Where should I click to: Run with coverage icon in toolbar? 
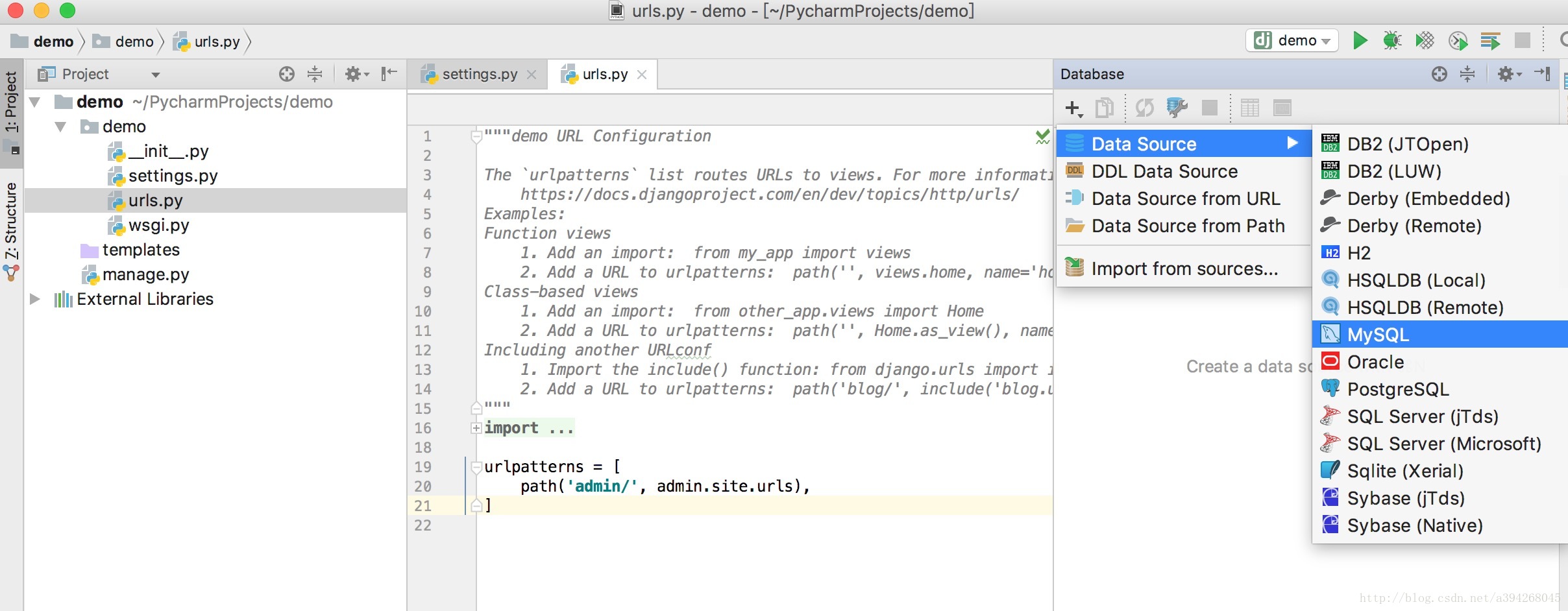[1425, 41]
